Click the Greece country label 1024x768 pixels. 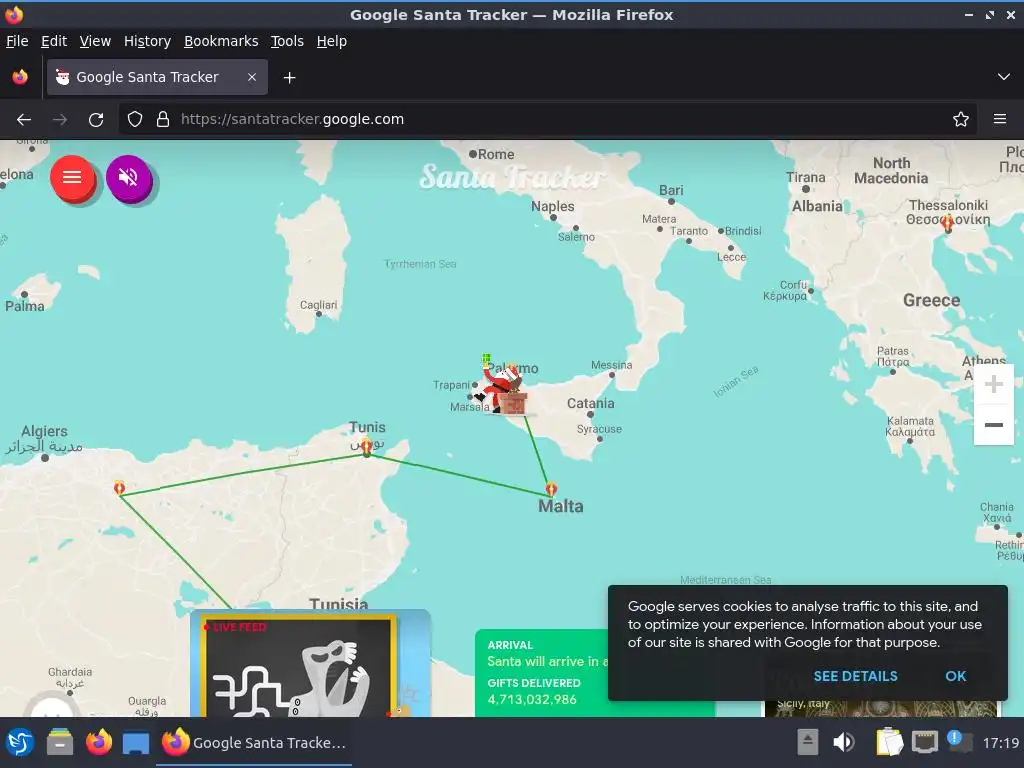[x=931, y=300]
